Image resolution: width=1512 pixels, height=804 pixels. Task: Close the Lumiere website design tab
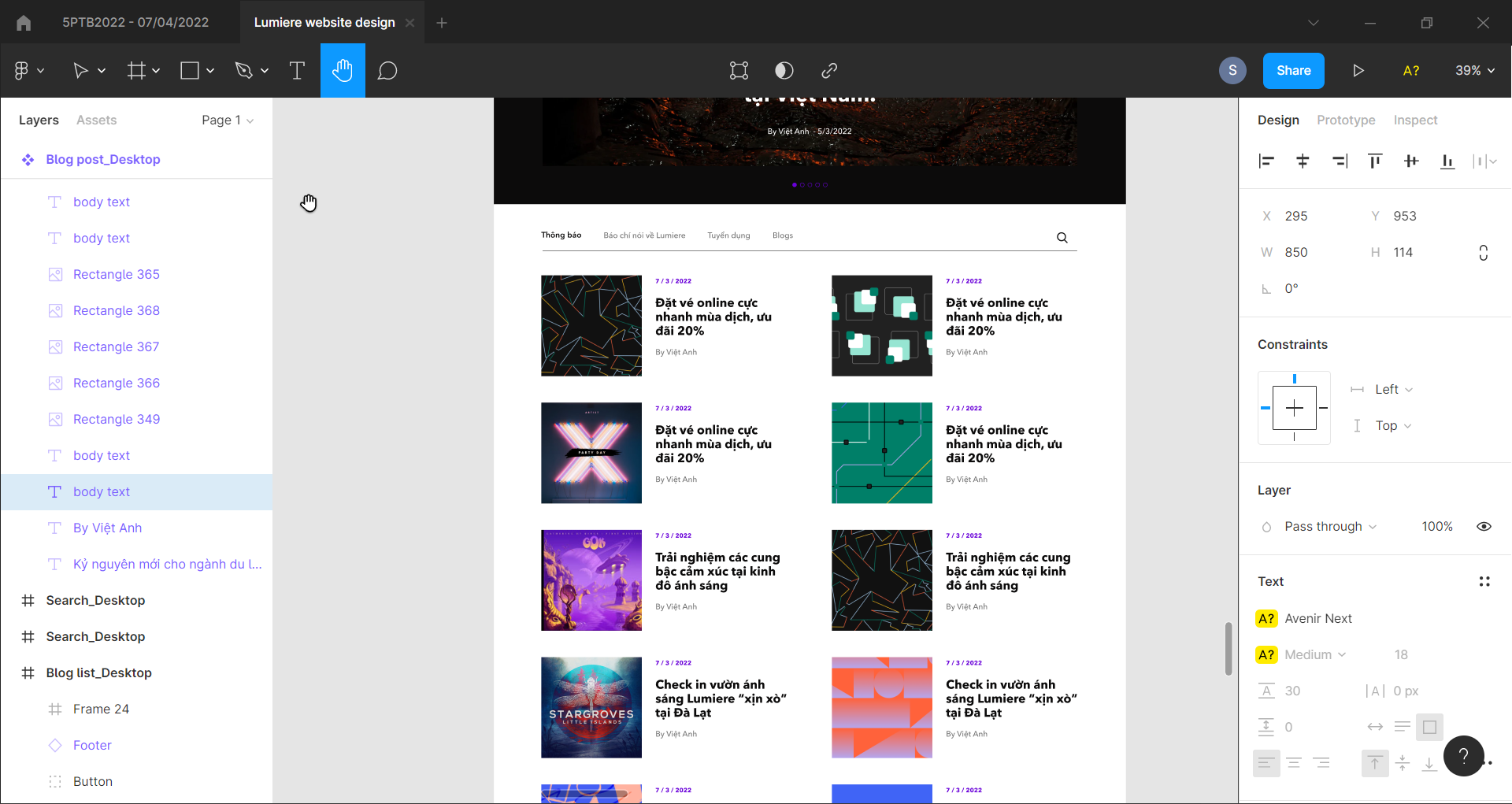coord(409,23)
